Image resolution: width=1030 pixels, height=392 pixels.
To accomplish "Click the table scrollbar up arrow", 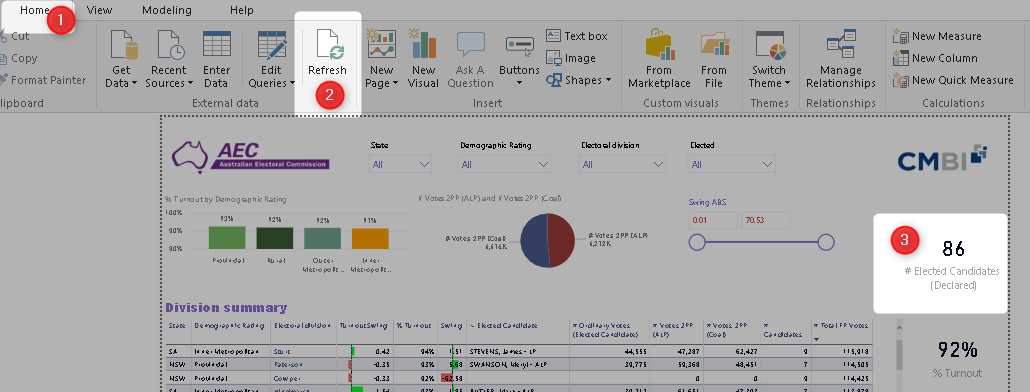I will point(899,326).
